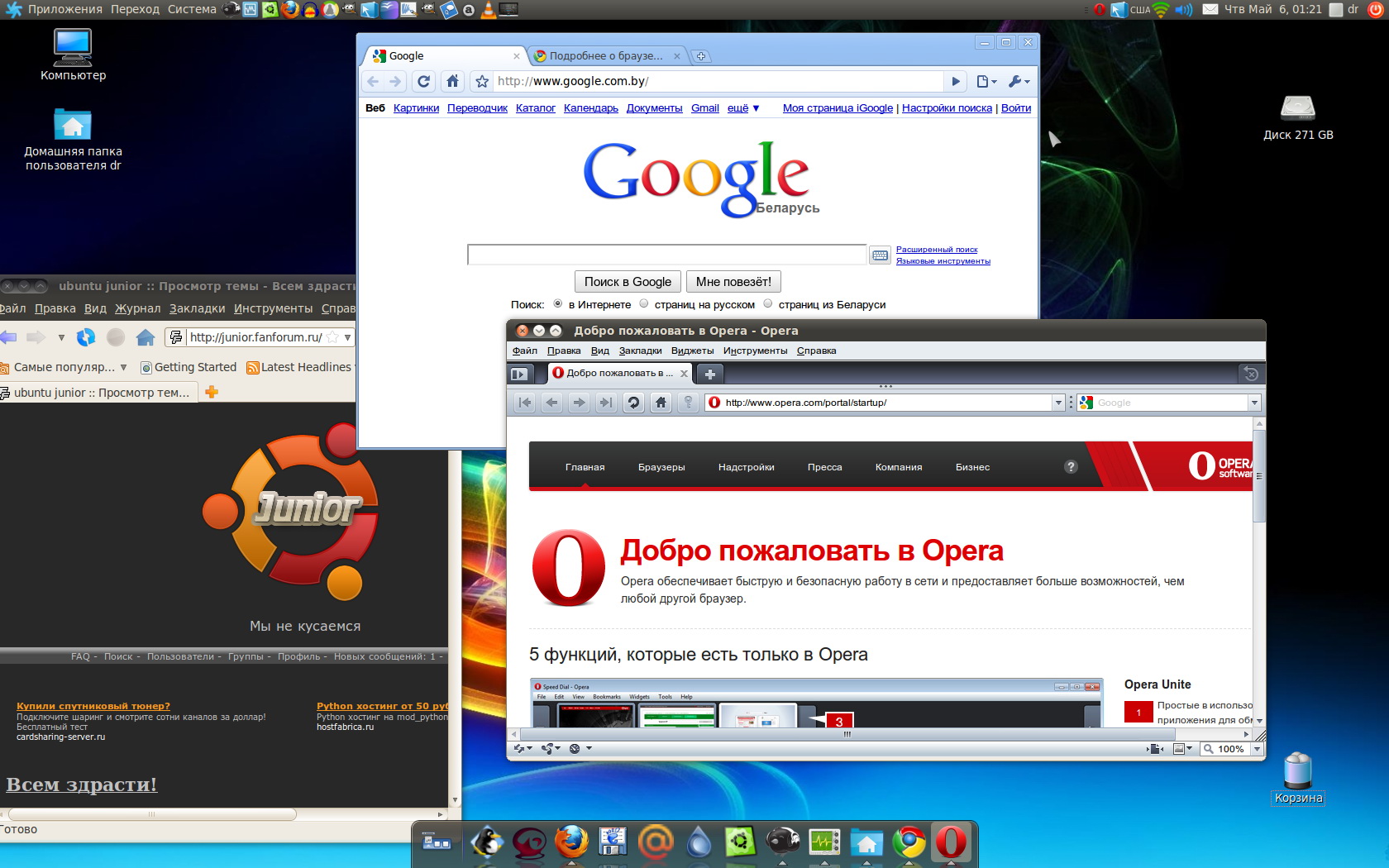Click the power button in the top panel
The width and height of the screenshot is (1389, 868).
1376,9
